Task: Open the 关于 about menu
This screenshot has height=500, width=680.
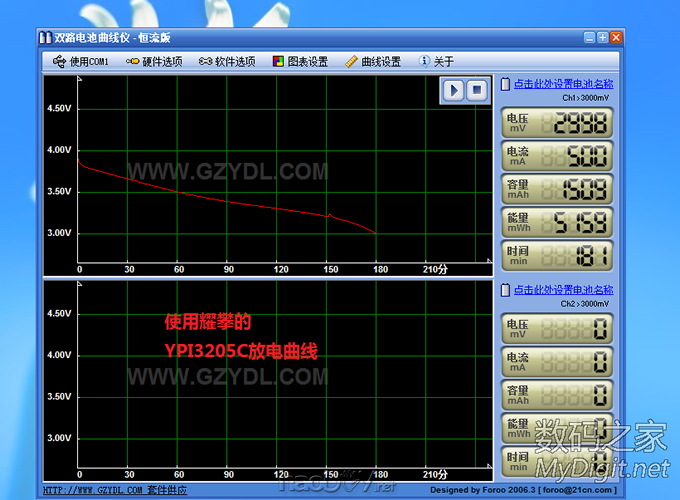Action: coord(437,61)
